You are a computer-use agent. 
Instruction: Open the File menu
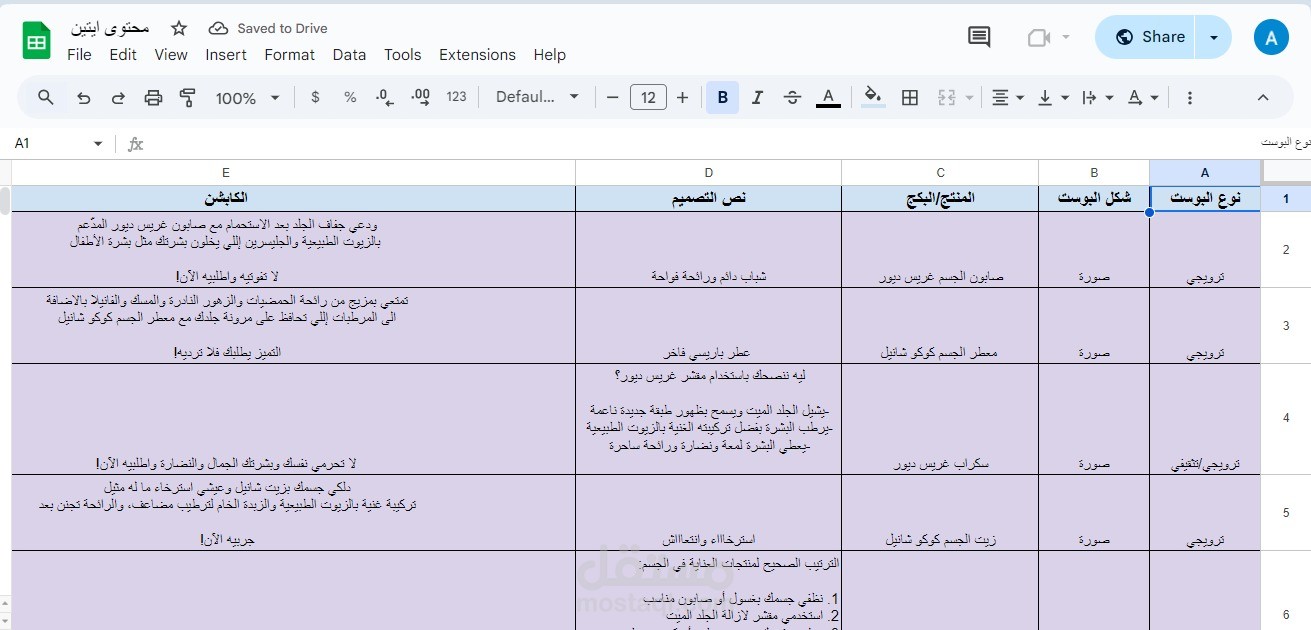coord(79,55)
